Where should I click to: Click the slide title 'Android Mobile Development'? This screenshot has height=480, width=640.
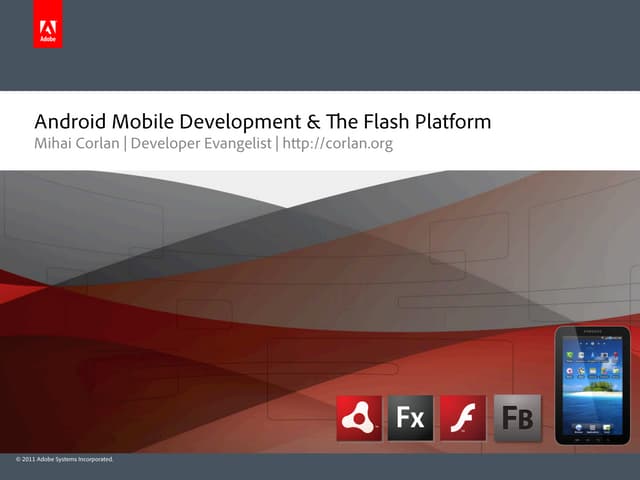click(166, 122)
